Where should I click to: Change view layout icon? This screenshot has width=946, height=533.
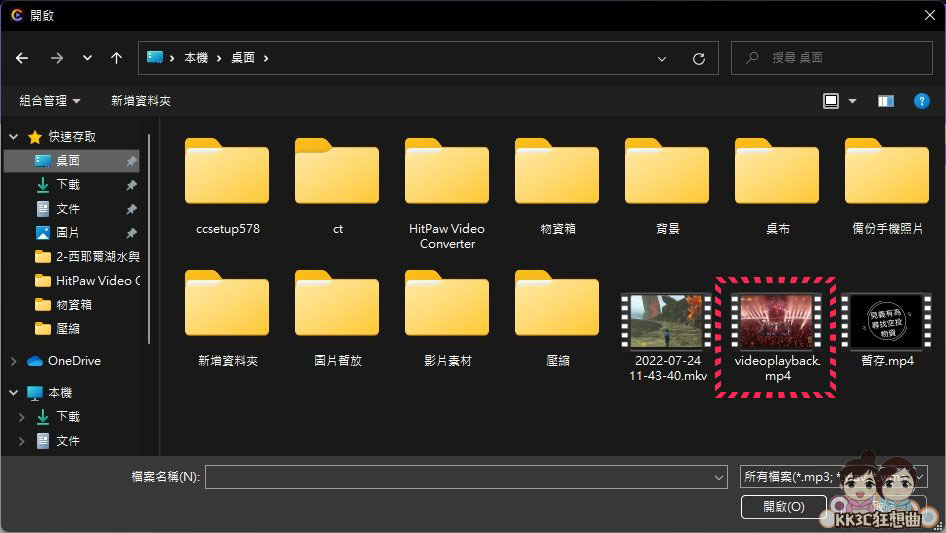[x=831, y=101]
